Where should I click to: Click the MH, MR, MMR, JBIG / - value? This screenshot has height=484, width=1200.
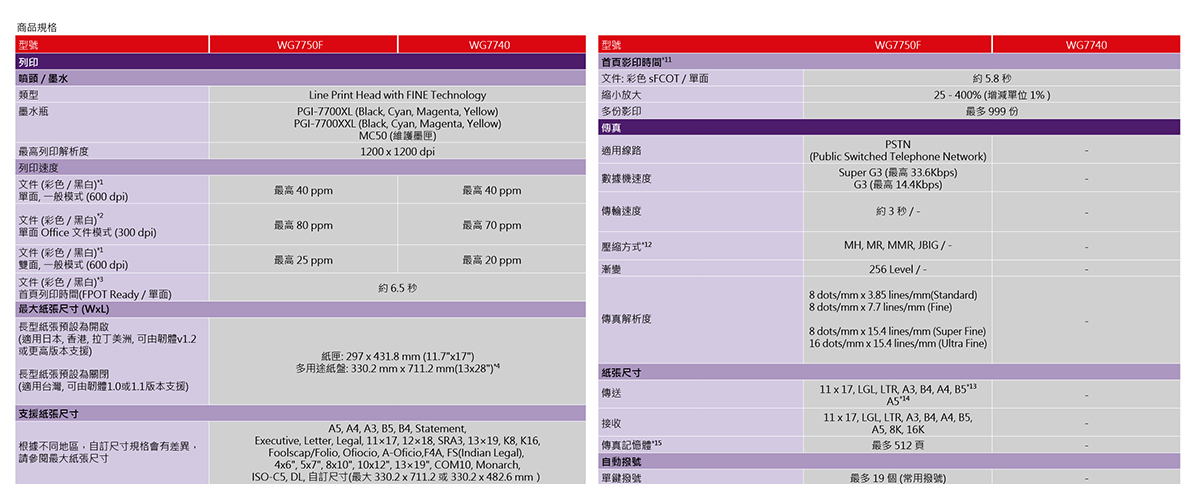click(x=898, y=245)
